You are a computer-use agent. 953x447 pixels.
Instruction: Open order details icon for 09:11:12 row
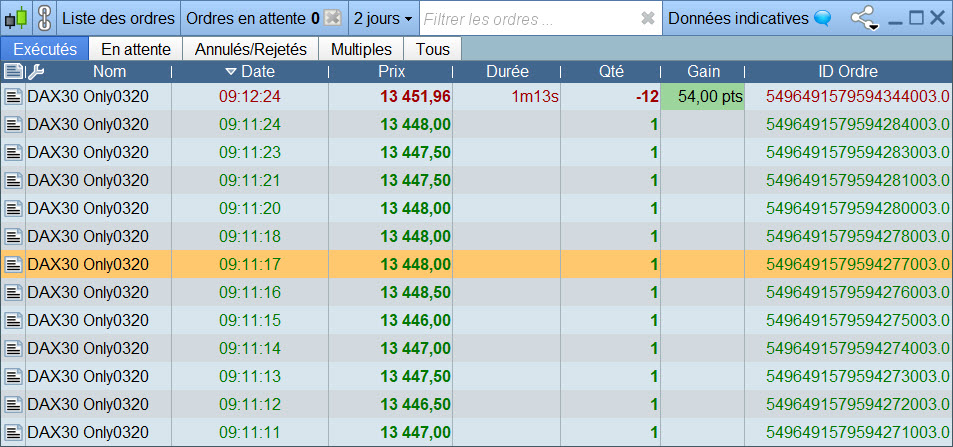(x=13, y=404)
